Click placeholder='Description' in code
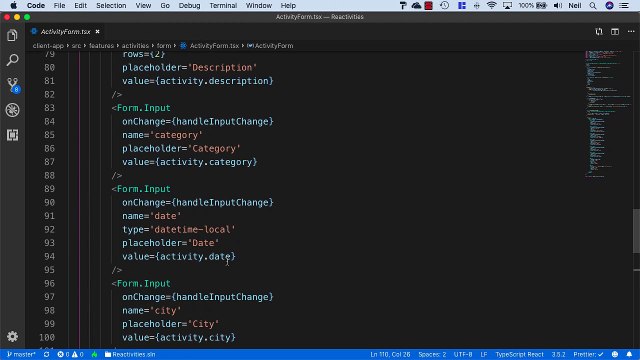Viewport: 640px width, 360px height. 189,67
